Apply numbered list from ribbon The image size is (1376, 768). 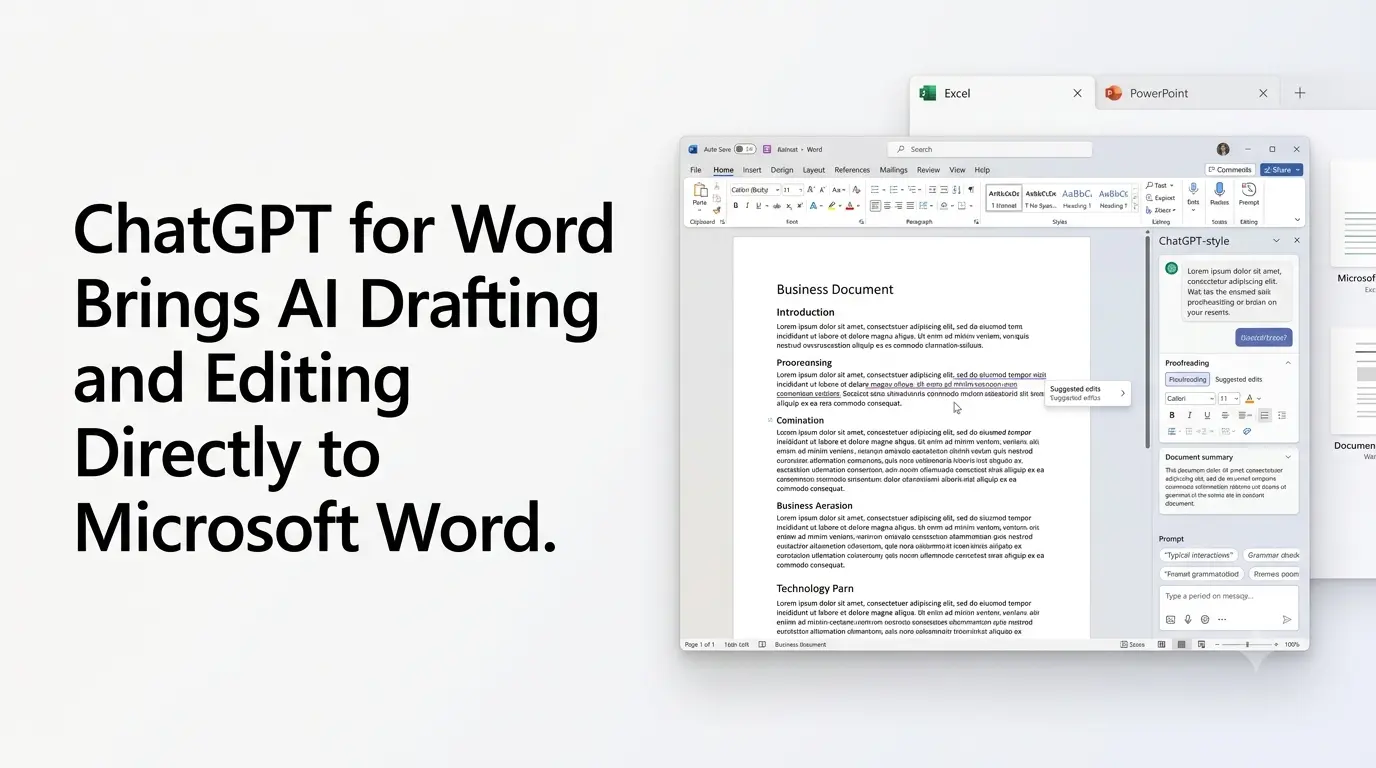894,189
